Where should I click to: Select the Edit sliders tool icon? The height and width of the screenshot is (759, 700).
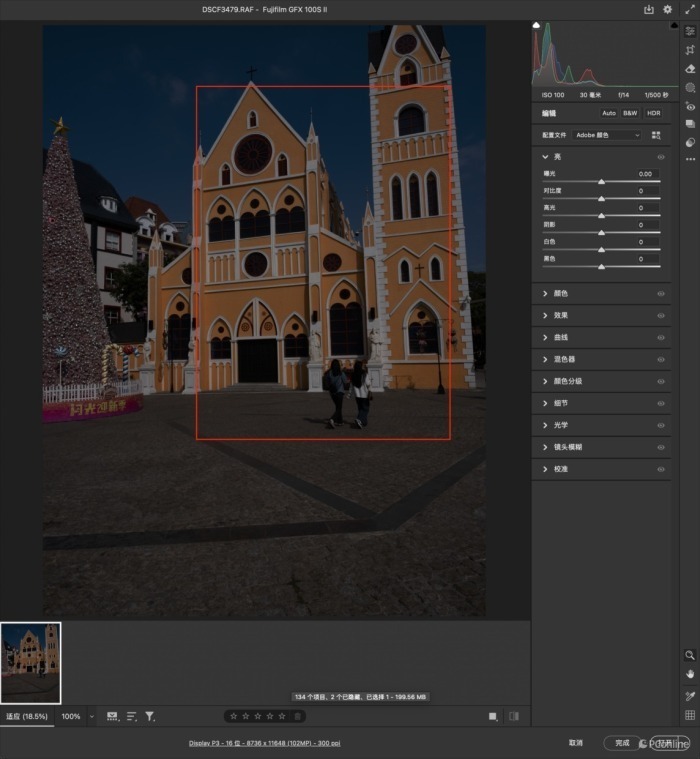click(690, 31)
